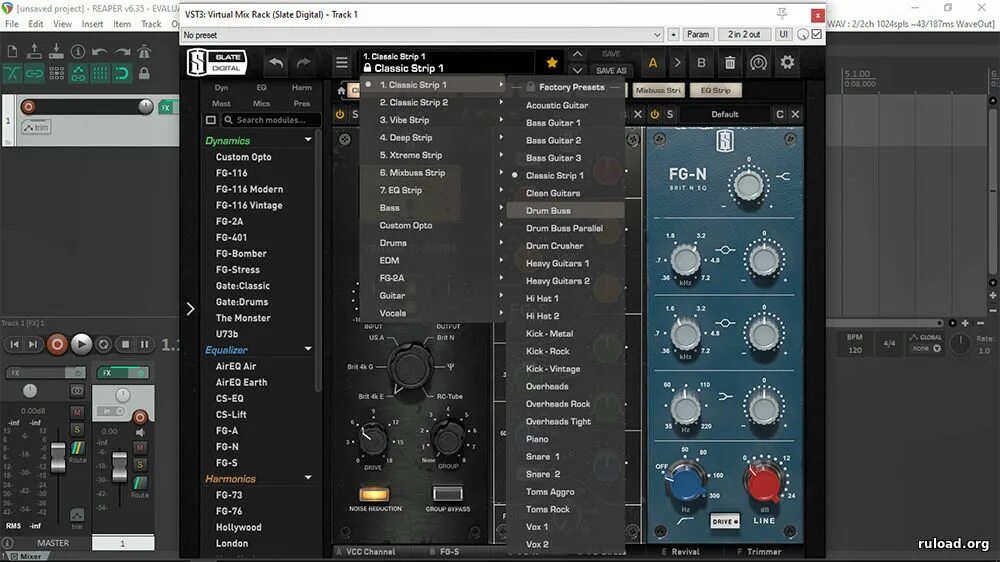Toggle the REAPER lock icon

click(145, 73)
